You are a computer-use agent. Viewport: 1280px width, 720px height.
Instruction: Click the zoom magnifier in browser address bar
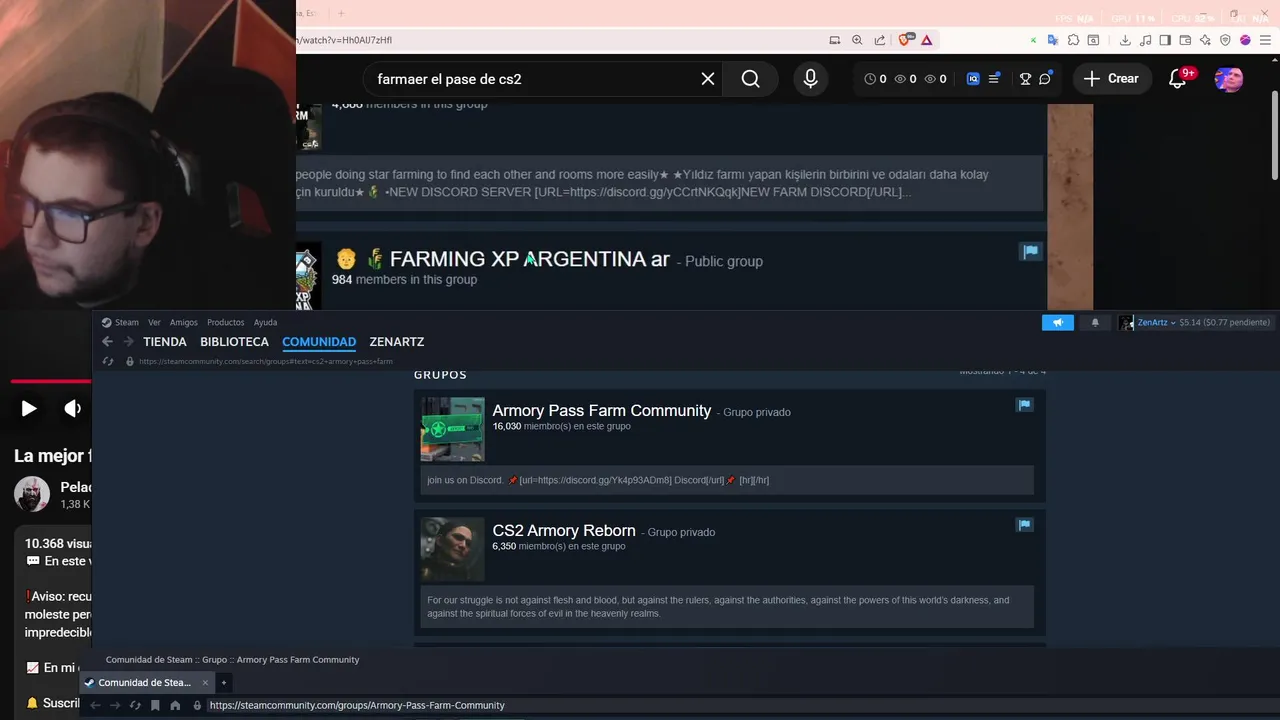point(857,40)
